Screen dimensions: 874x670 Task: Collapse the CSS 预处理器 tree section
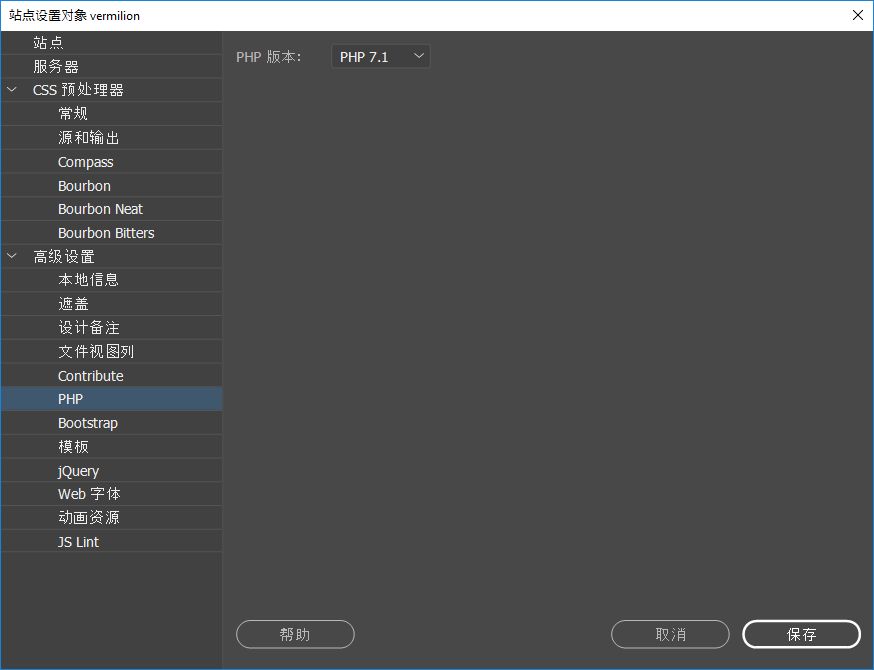[12, 89]
